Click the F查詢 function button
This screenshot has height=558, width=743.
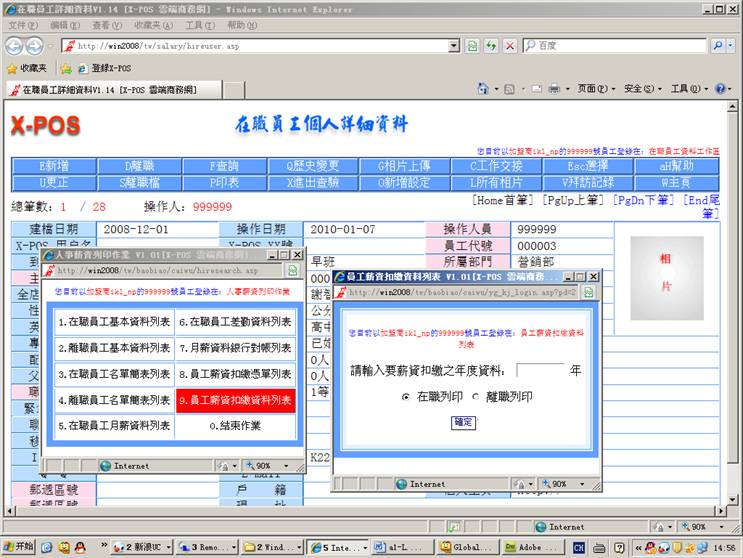(x=225, y=166)
